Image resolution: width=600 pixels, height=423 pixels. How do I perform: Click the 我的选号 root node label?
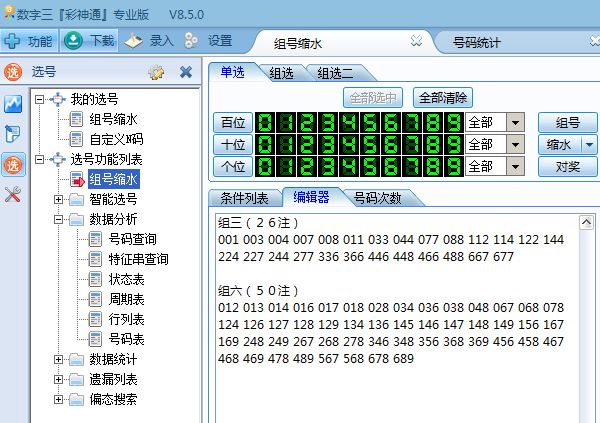(94, 99)
